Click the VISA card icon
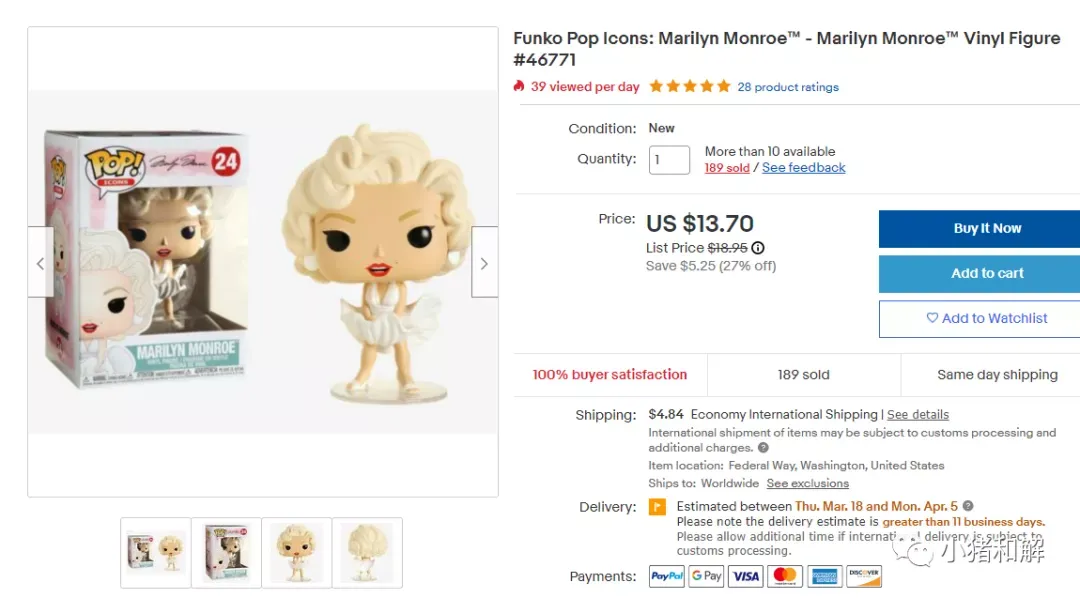 coord(745,576)
